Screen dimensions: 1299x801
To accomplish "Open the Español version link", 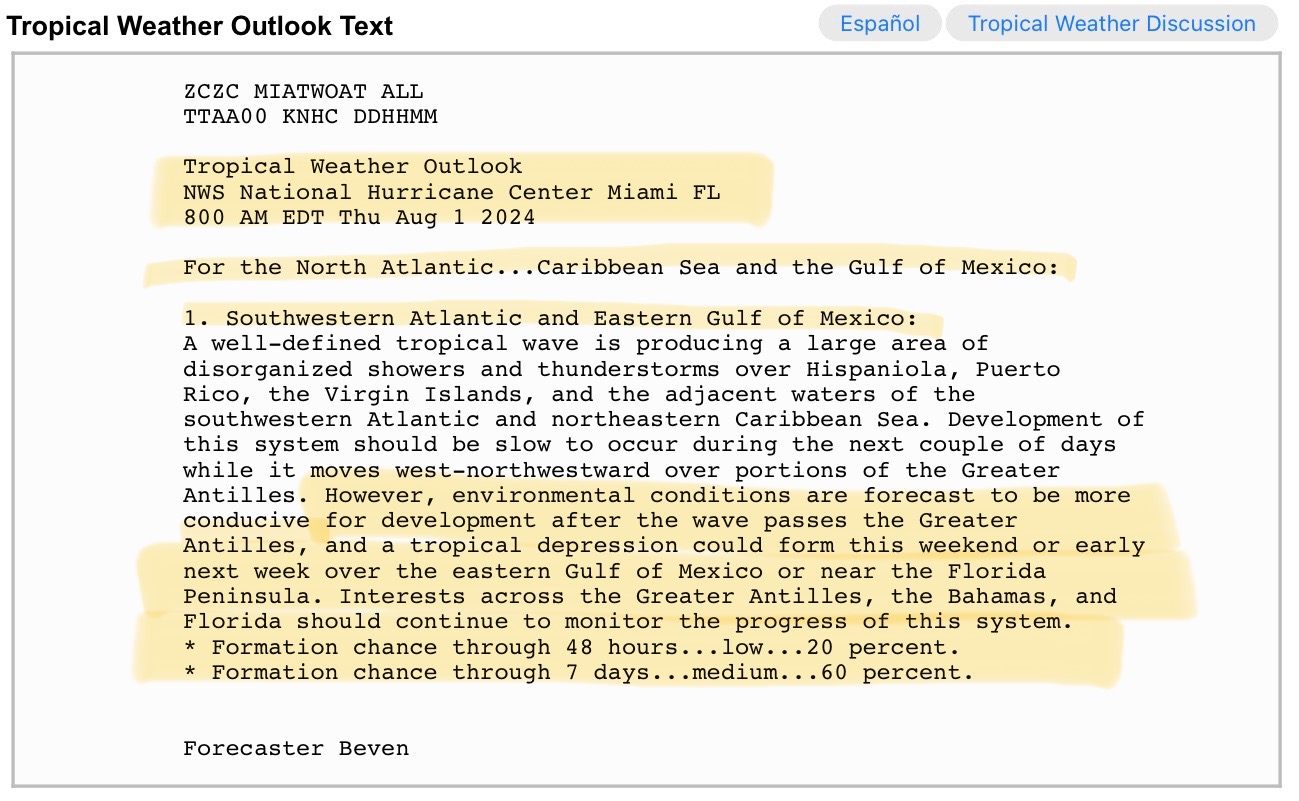I will (880, 24).
